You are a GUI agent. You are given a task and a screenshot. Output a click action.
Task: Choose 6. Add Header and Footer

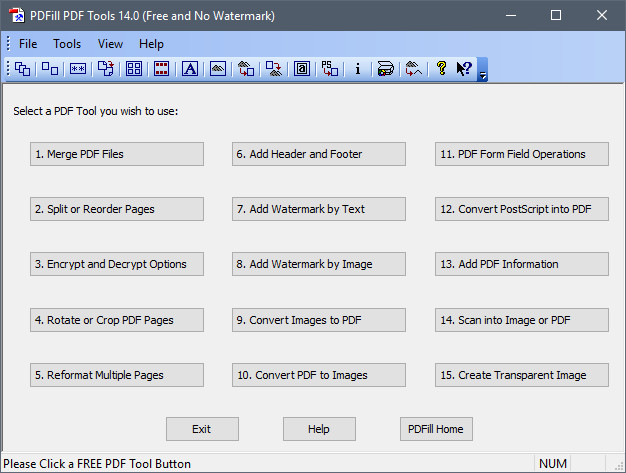click(x=319, y=154)
